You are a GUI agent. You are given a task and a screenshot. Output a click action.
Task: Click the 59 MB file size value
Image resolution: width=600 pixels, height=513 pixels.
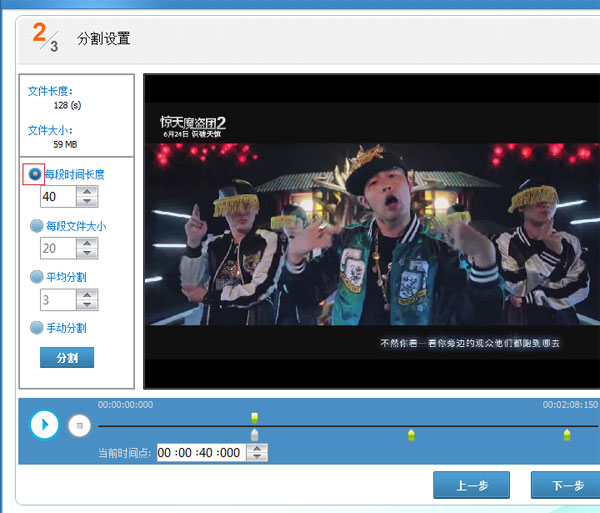tap(65, 145)
